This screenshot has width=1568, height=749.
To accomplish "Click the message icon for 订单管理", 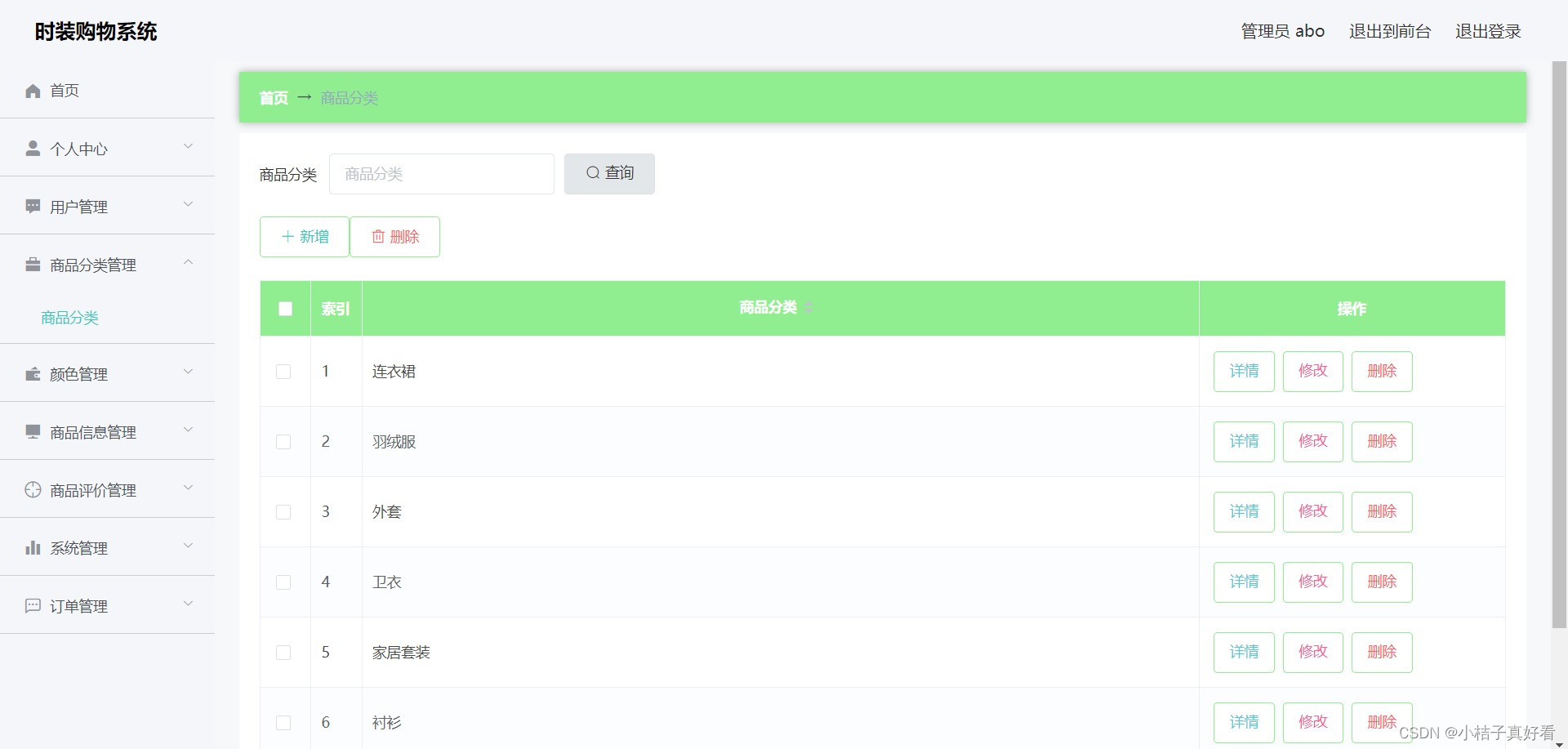I will click(33, 605).
